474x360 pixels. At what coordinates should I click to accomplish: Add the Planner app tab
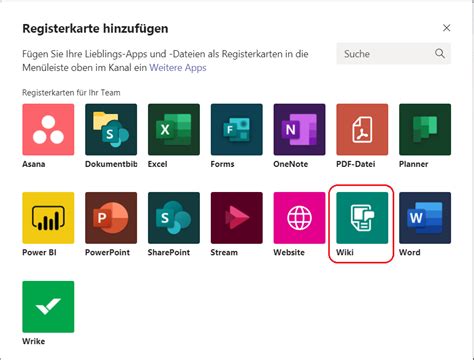425,129
